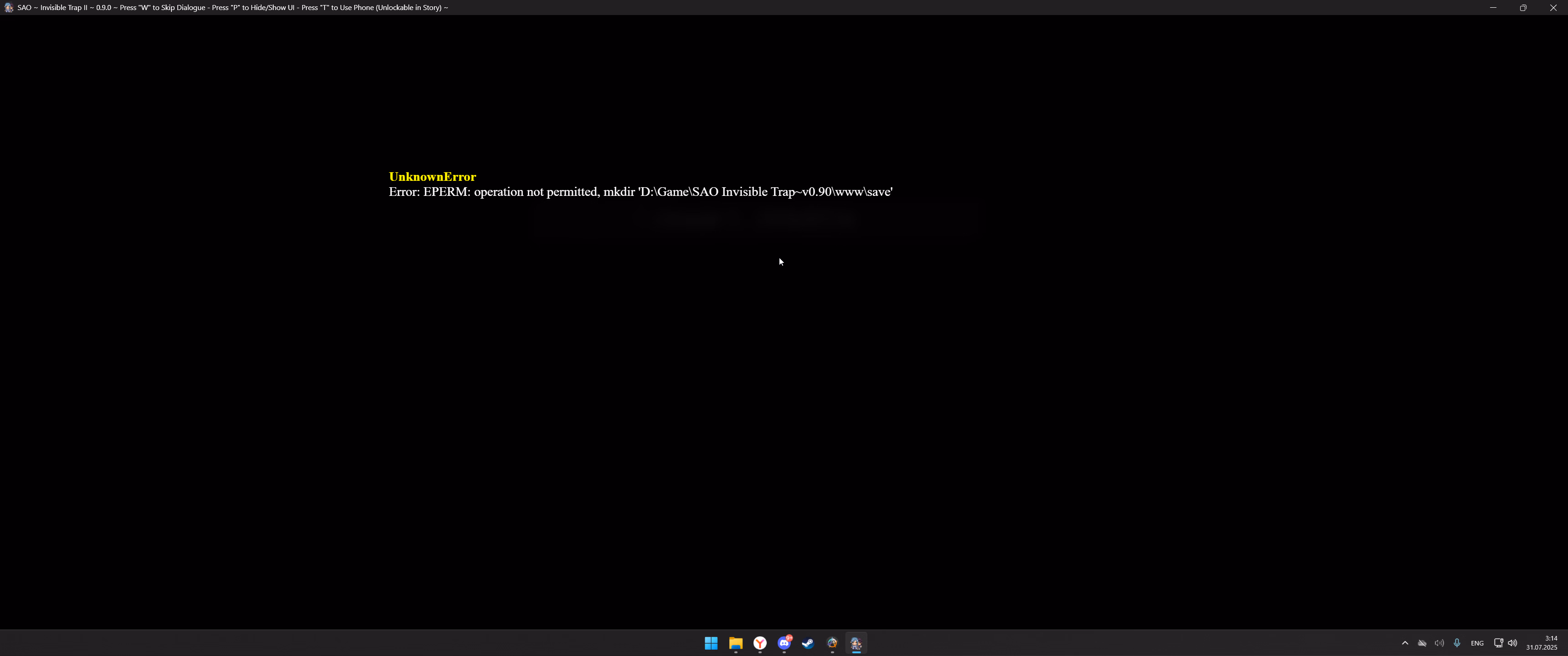Switch the ENG input language indicator
1568x656 pixels.
point(1477,643)
